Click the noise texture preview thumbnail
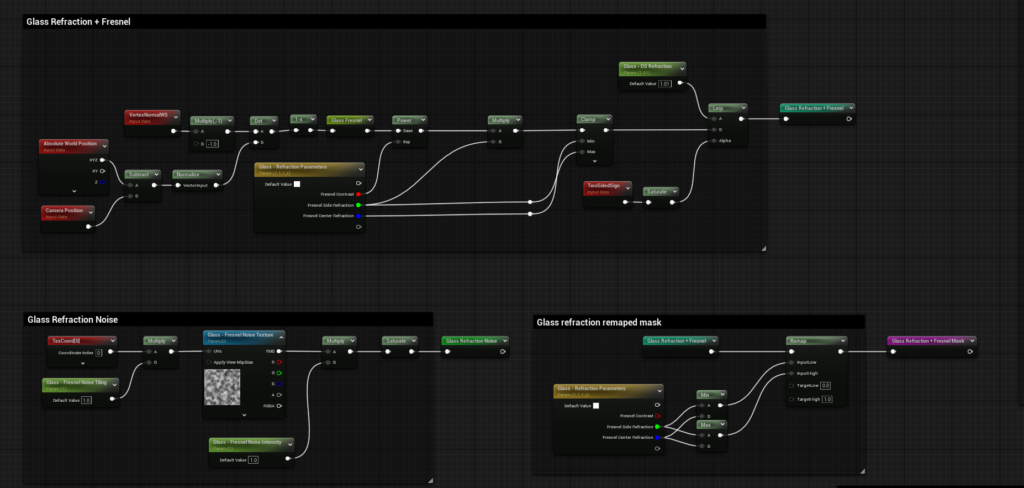 coord(222,385)
